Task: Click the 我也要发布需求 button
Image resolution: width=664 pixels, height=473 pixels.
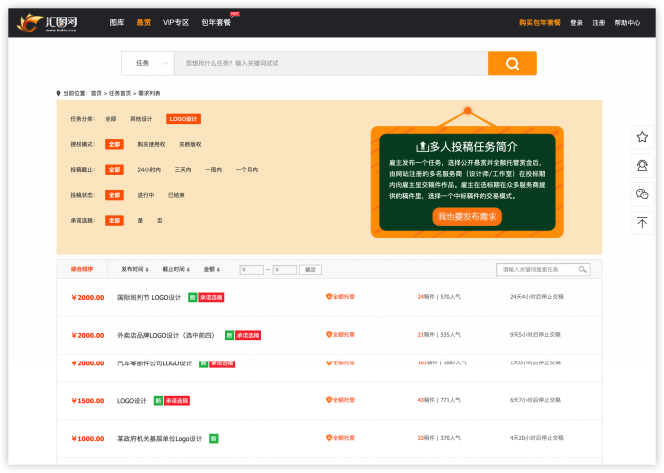Action: (467, 217)
